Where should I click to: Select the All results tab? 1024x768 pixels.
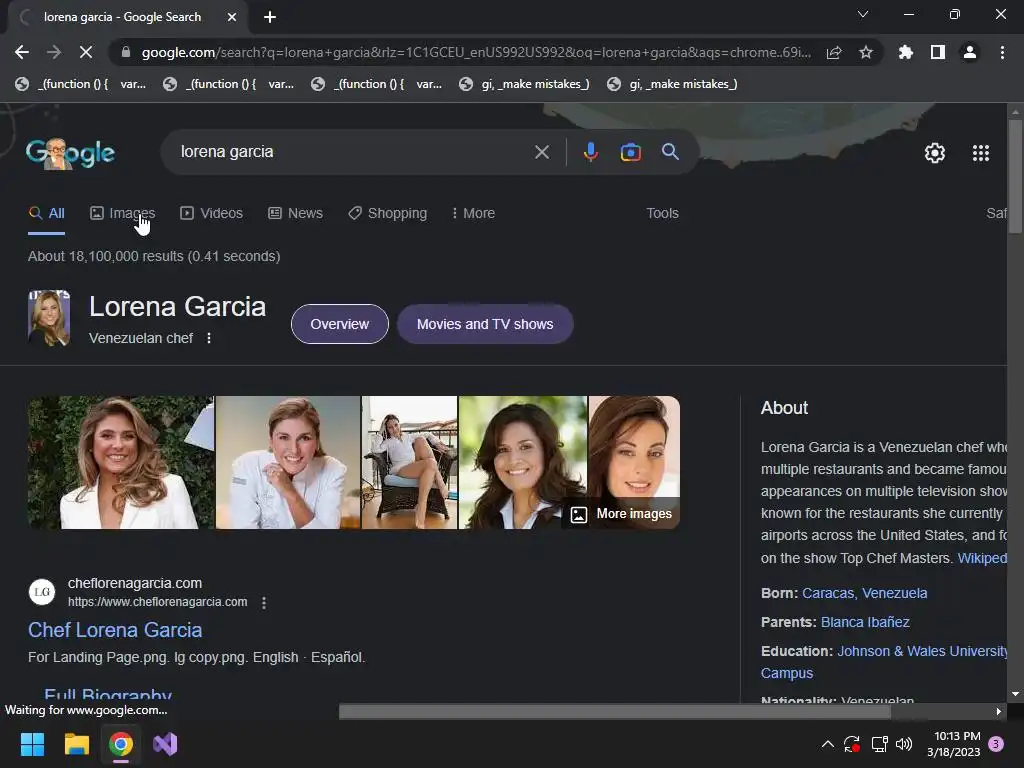tap(47, 214)
